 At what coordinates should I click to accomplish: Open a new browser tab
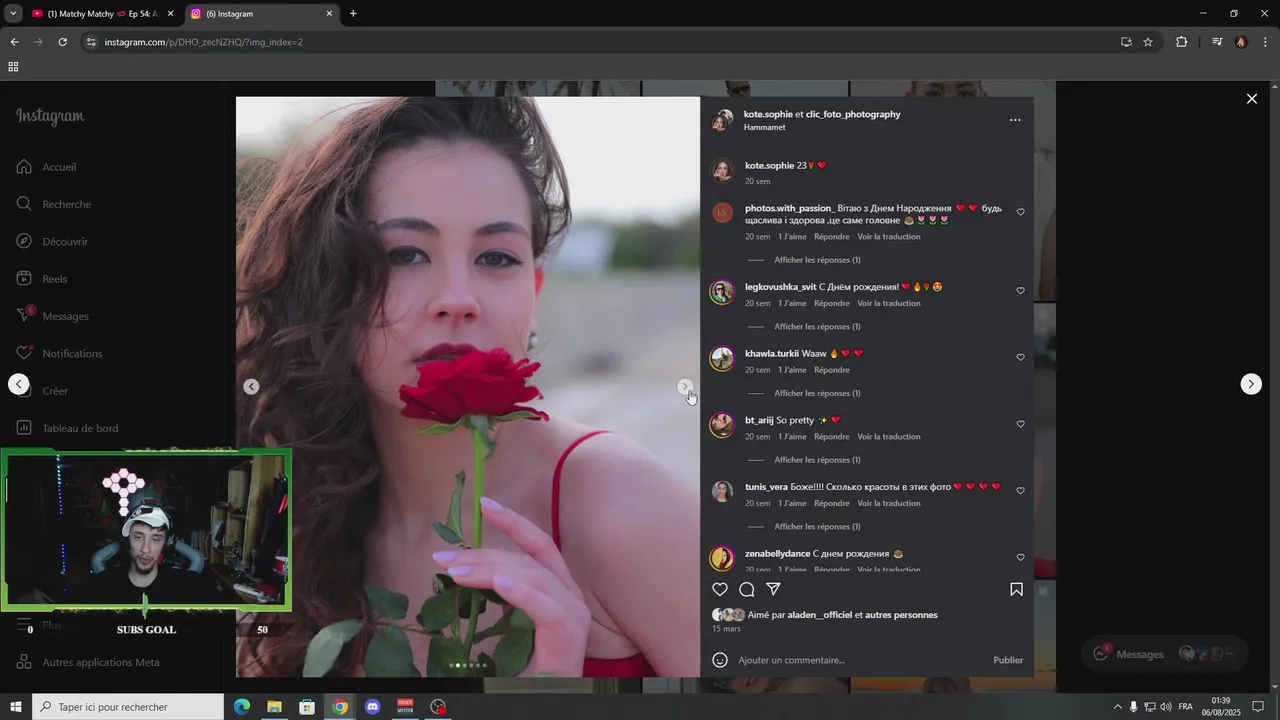353,14
